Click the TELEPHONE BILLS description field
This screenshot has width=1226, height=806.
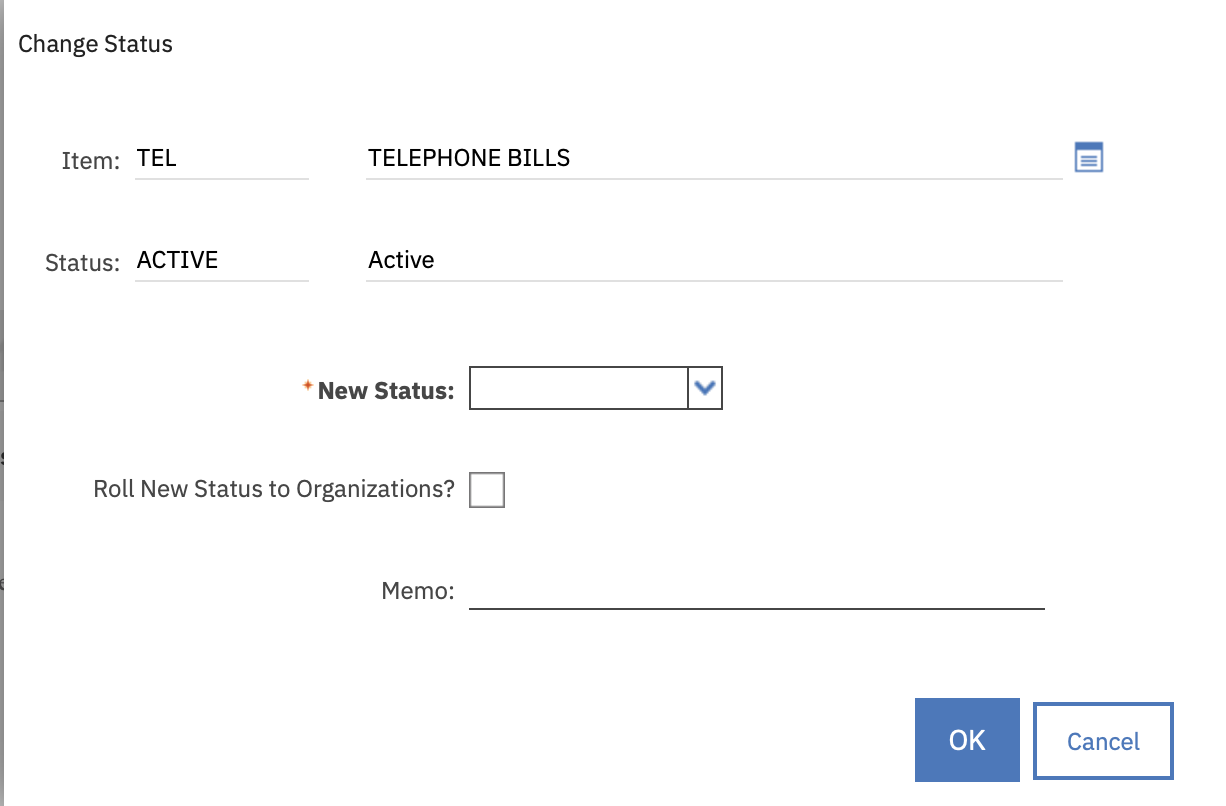(x=713, y=158)
